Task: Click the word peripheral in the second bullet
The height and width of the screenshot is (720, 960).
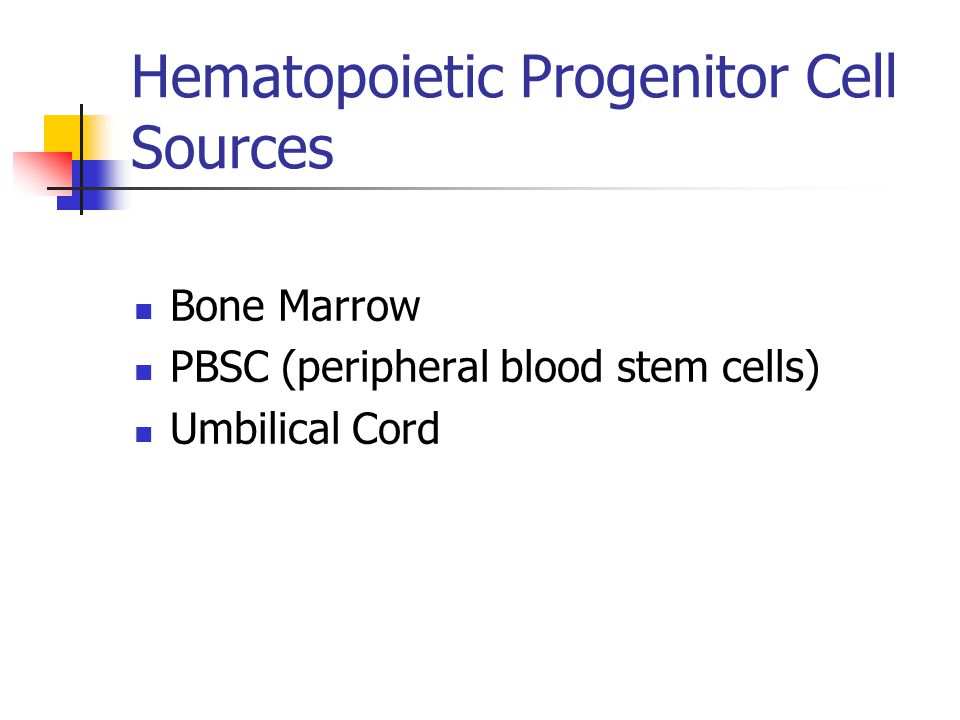Action: coord(384,369)
